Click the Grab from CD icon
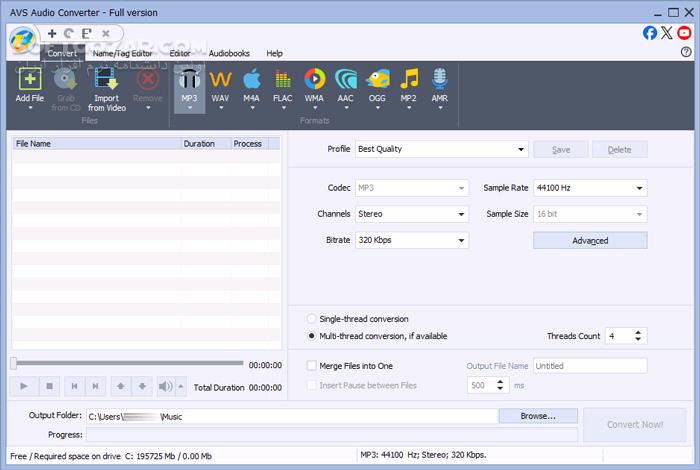Image resolution: width=700 pixels, height=470 pixels. point(66,80)
